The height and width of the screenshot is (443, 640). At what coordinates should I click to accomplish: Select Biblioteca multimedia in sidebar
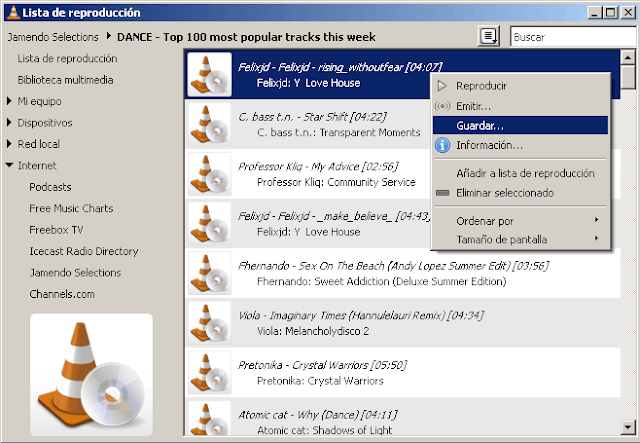point(65,80)
